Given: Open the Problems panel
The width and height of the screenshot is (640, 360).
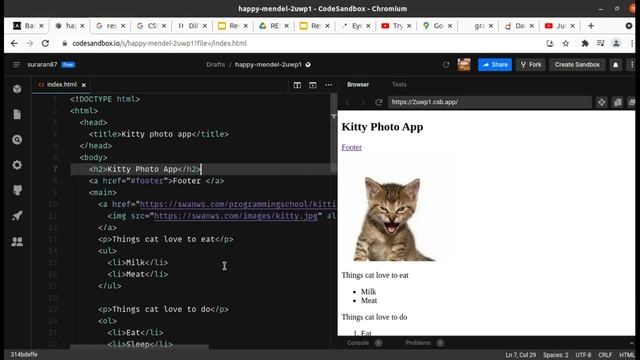Looking at the screenshot, I should [x=418, y=343].
